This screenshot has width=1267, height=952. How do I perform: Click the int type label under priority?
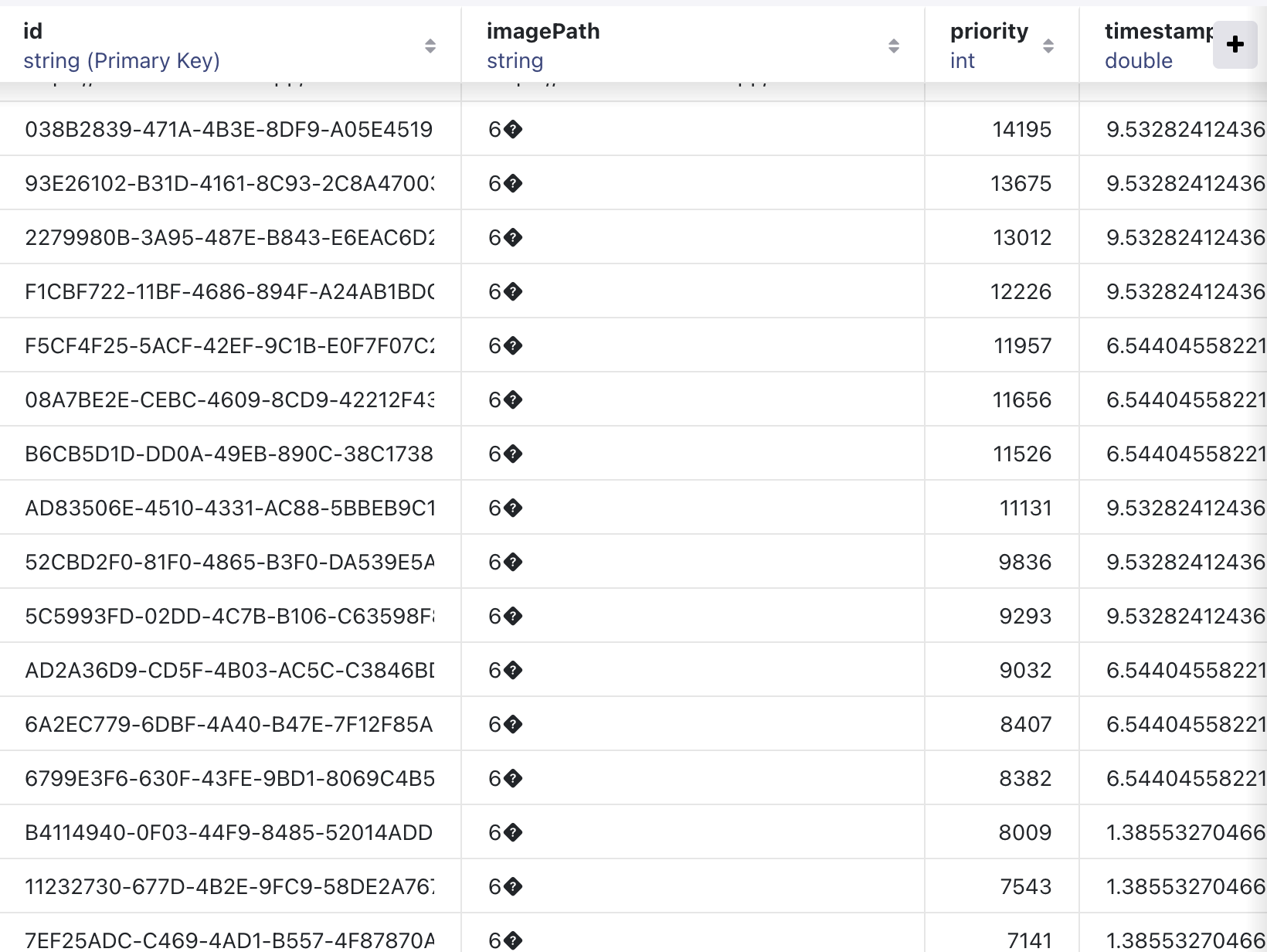(961, 60)
